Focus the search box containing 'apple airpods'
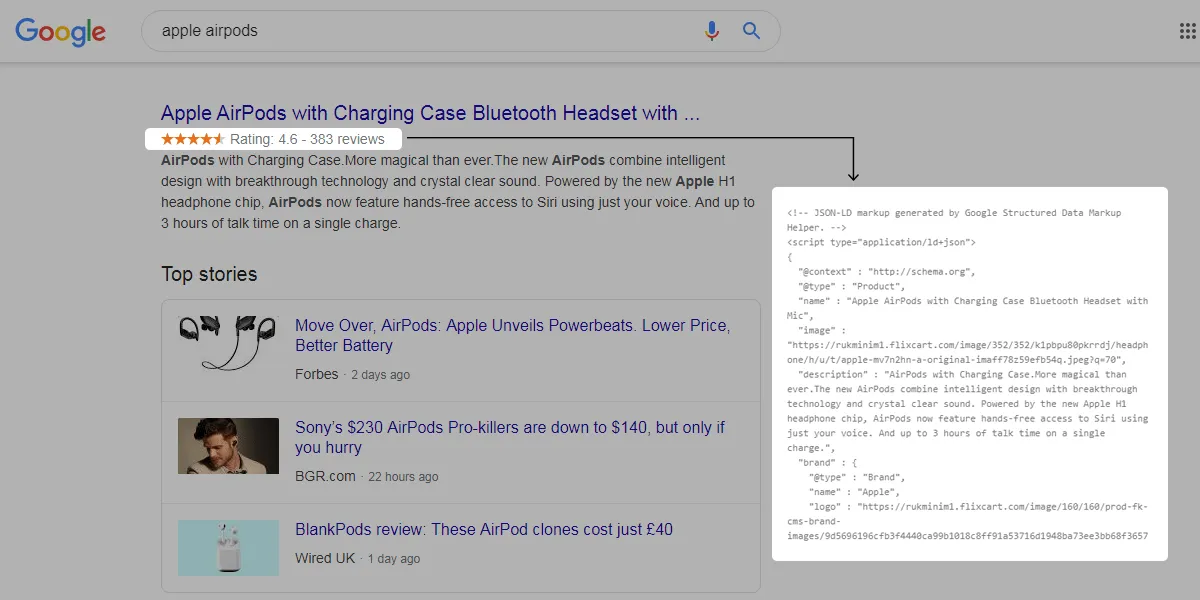1200x600 pixels. click(420, 31)
